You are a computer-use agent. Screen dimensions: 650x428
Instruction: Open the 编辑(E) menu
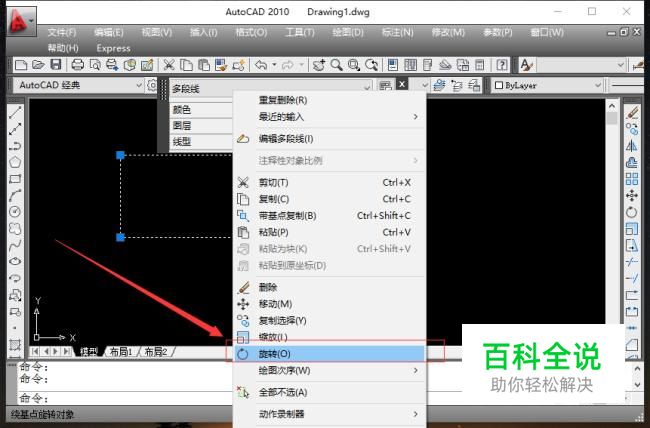(x=109, y=32)
